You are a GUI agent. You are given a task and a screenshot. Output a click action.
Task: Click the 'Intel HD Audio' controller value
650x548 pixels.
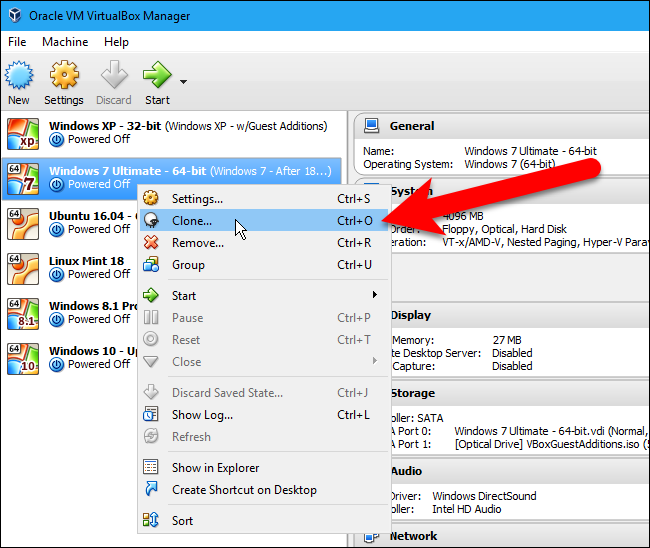(467, 509)
